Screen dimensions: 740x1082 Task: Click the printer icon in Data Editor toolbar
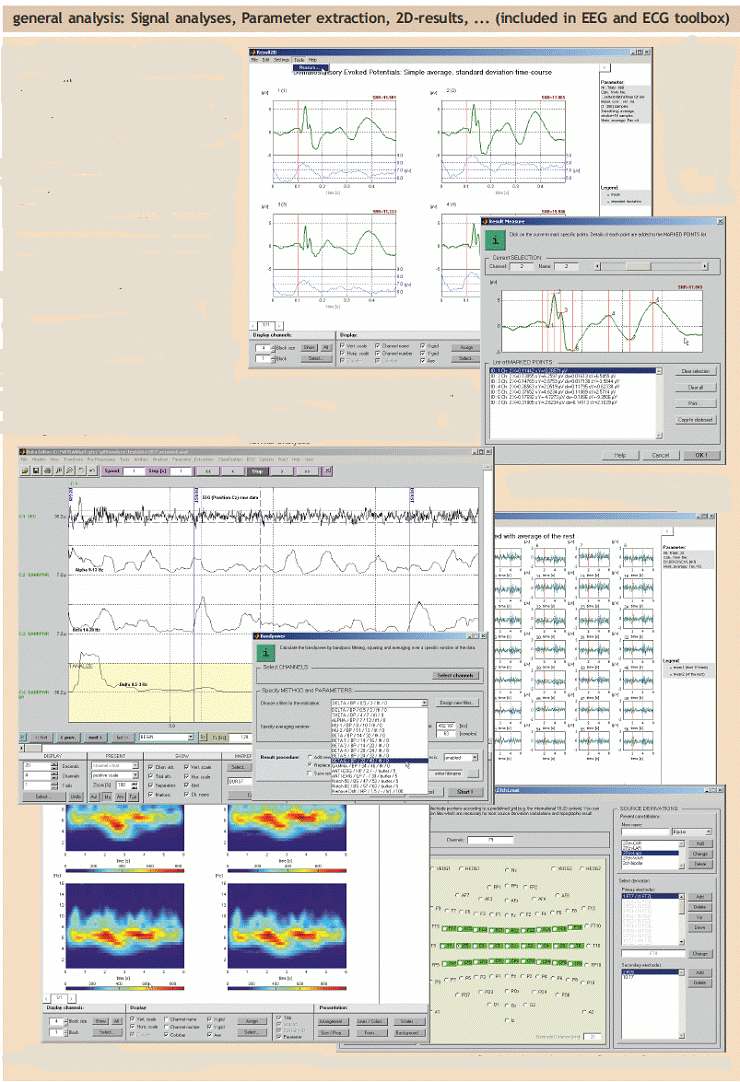pyautogui.click(x=48, y=470)
